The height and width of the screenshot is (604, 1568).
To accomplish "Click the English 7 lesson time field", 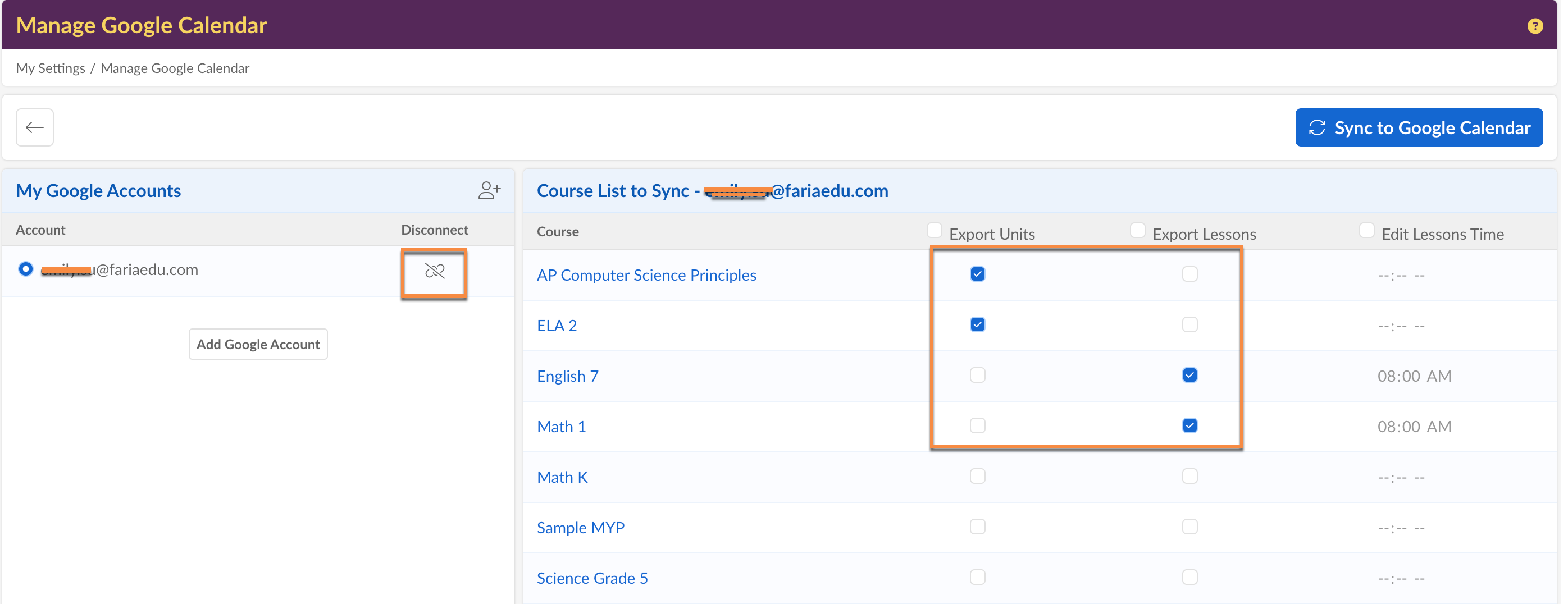I will tap(1414, 376).
